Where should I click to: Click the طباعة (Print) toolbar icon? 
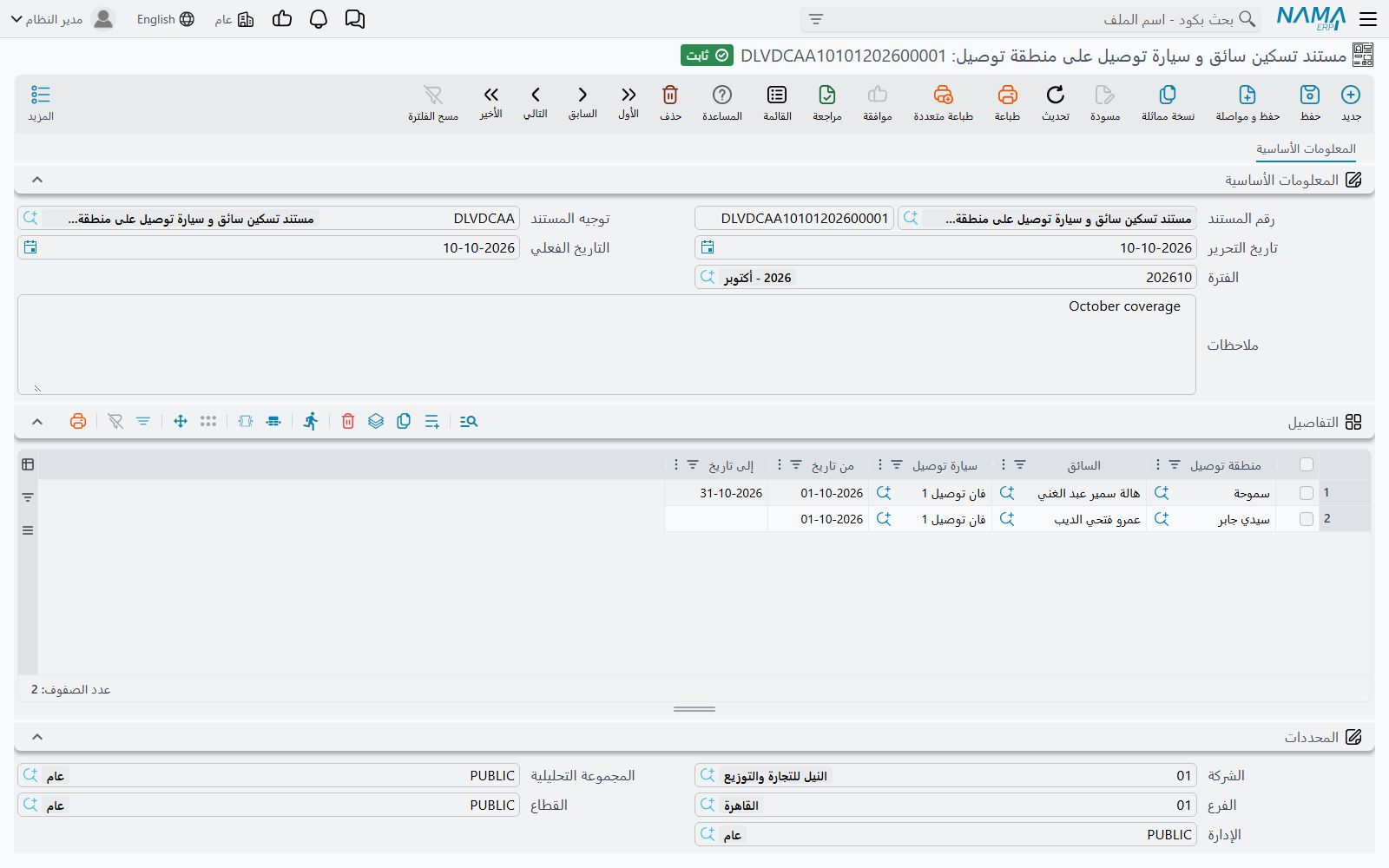tap(1007, 95)
